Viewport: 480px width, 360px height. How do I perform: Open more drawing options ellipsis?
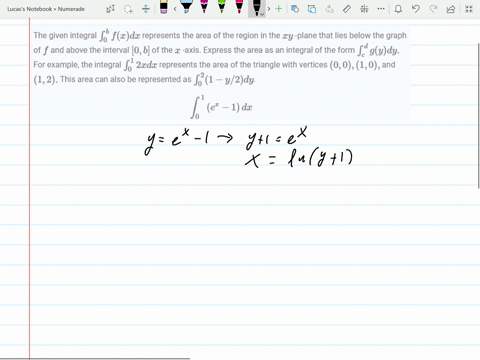coord(381,9)
